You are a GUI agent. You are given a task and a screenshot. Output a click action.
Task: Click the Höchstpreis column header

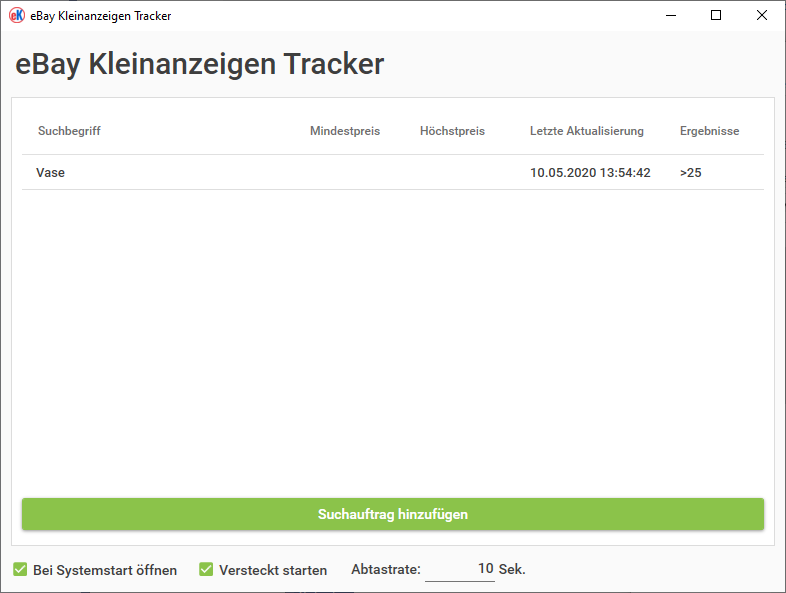452,131
